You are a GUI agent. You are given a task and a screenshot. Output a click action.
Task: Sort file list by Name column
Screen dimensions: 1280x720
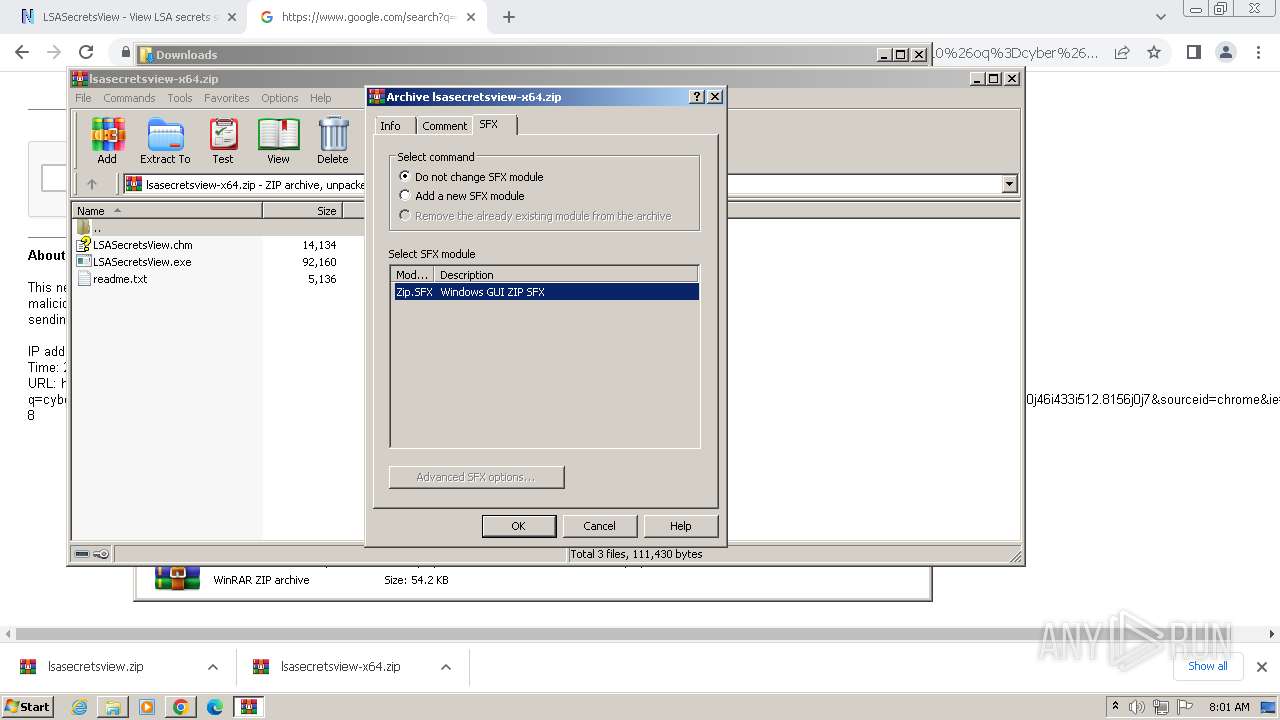(167, 210)
